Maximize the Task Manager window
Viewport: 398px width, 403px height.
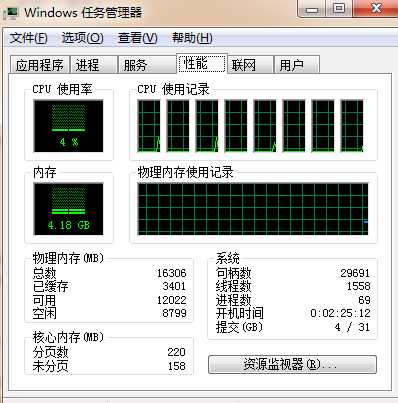(339, 8)
